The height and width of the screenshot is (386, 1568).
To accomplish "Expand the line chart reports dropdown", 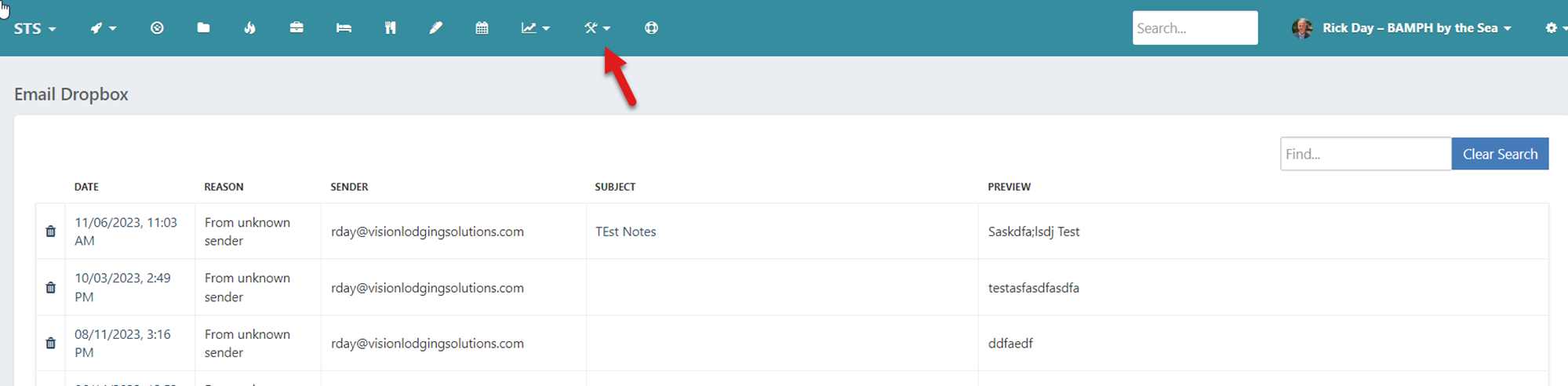I will 535,28.
